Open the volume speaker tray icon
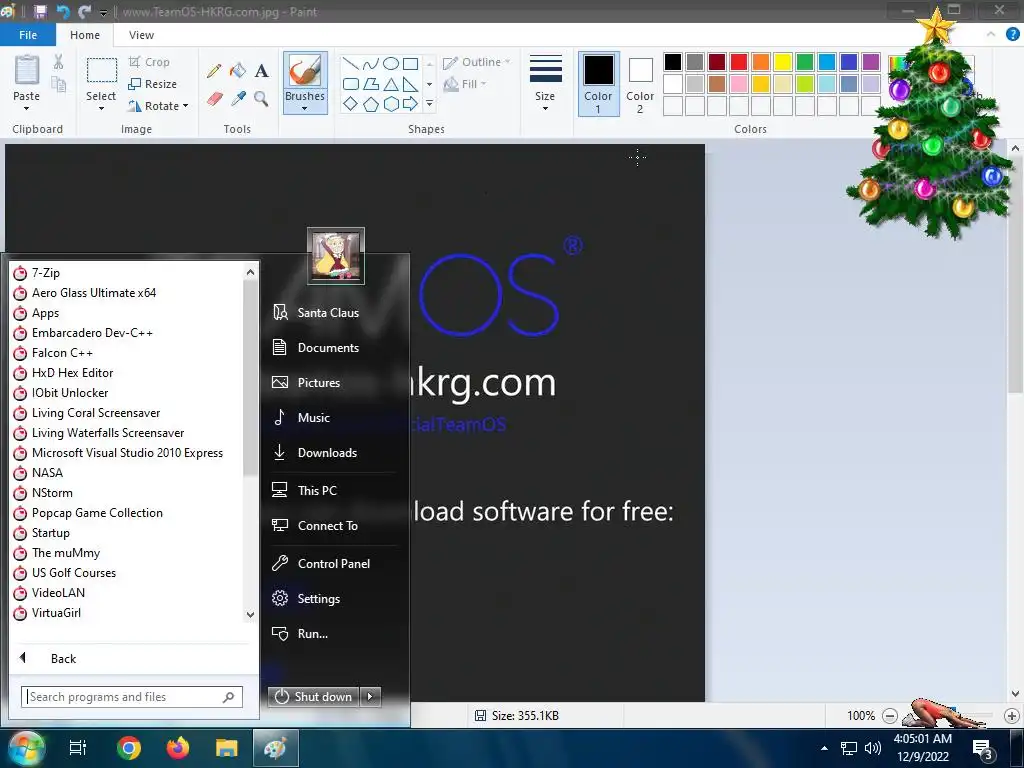 [872, 748]
